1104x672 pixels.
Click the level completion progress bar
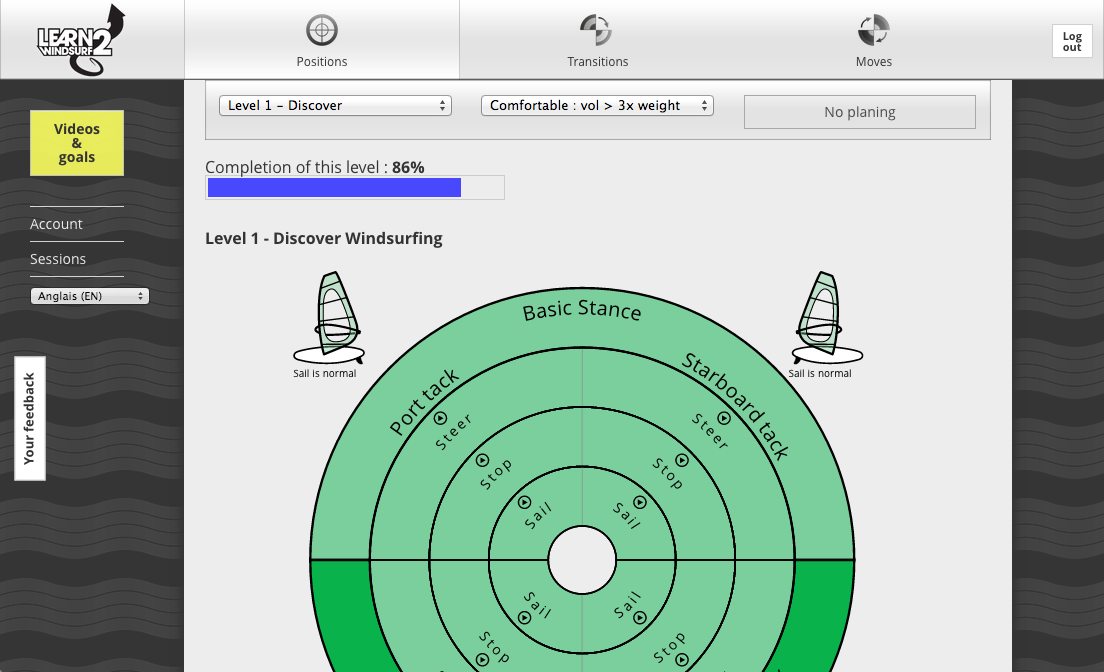pyautogui.click(x=355, y=187)
